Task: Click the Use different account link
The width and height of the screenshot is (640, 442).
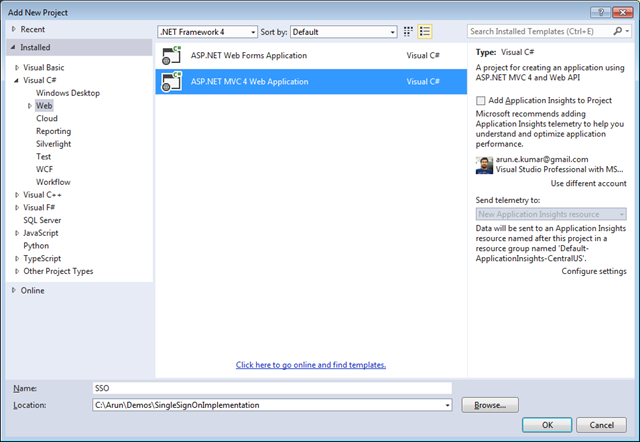Action: [588, 184]
